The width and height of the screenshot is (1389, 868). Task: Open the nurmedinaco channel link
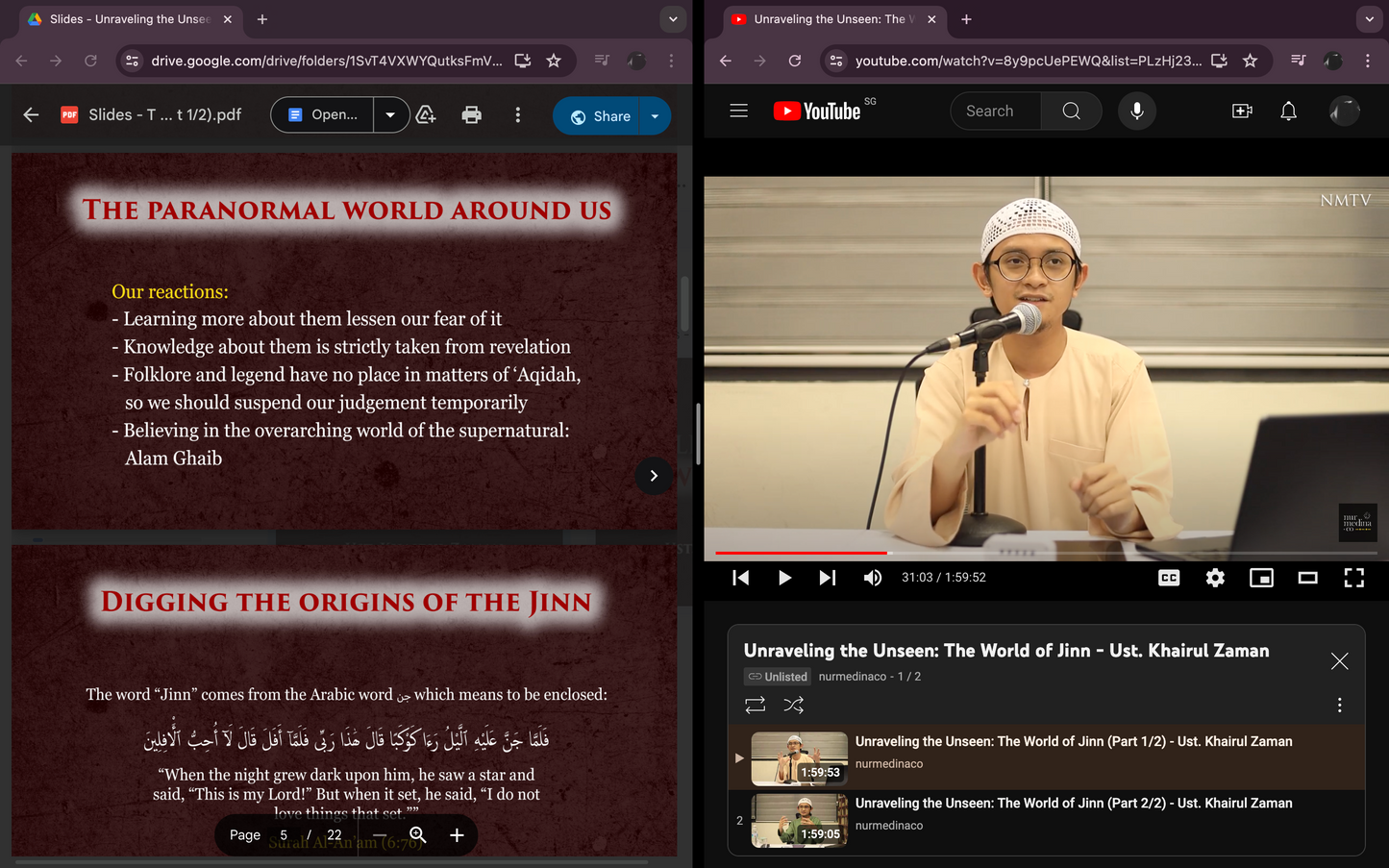[x=852, y=677]
